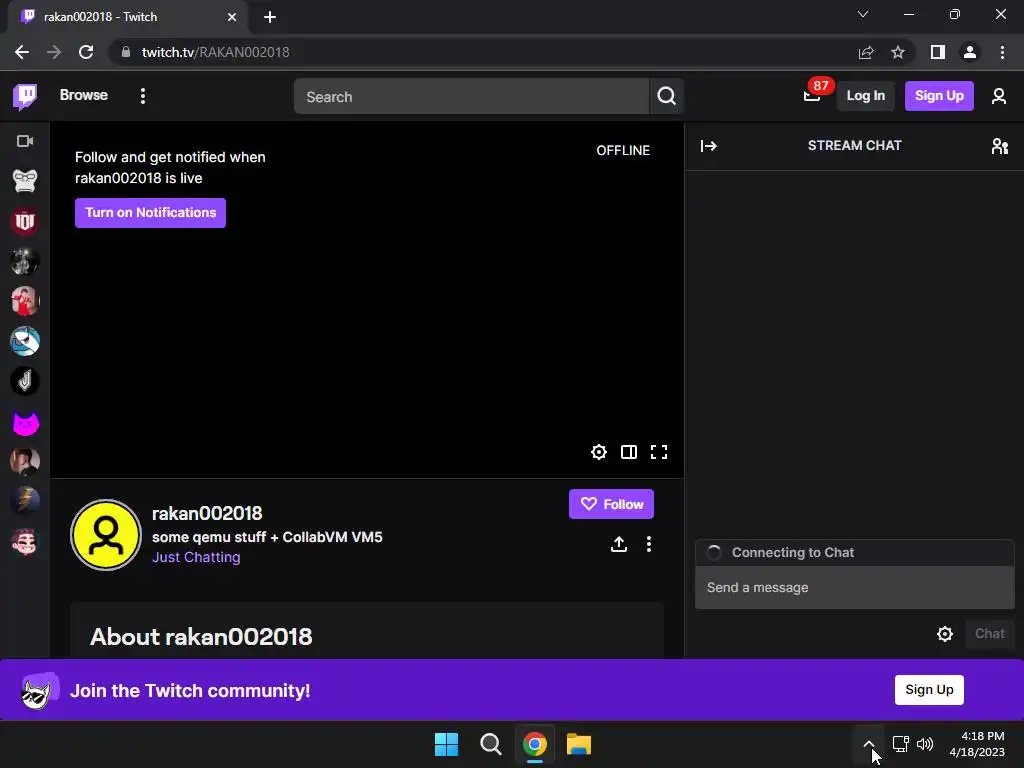This screenshot has width=1024, height=768.
Task: Expand the system tray hidden icons chevron
Action: tap(869, 744)
